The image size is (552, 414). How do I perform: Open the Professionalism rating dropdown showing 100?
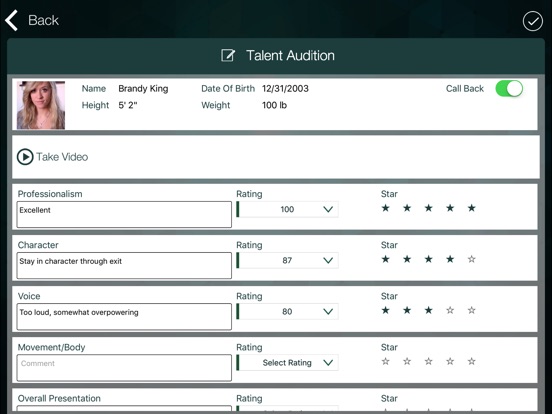[287, 209]
